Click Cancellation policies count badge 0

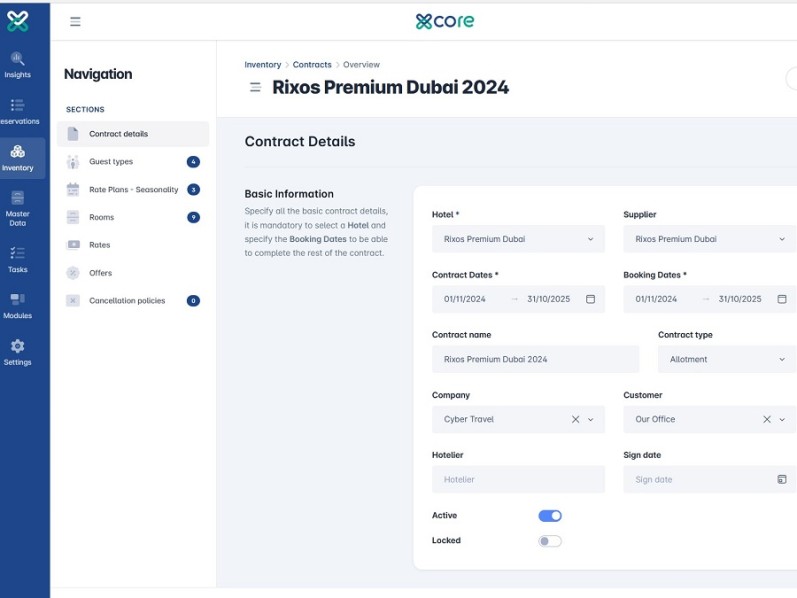[193, 301]
